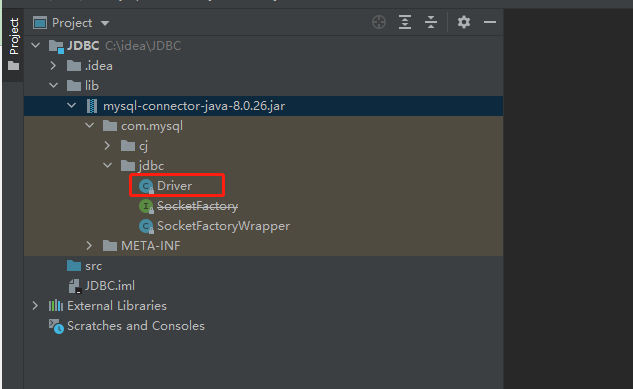Click the mysql-connector jar archive icon
Viewport: 633px width, 389px height.
[92, 106]
